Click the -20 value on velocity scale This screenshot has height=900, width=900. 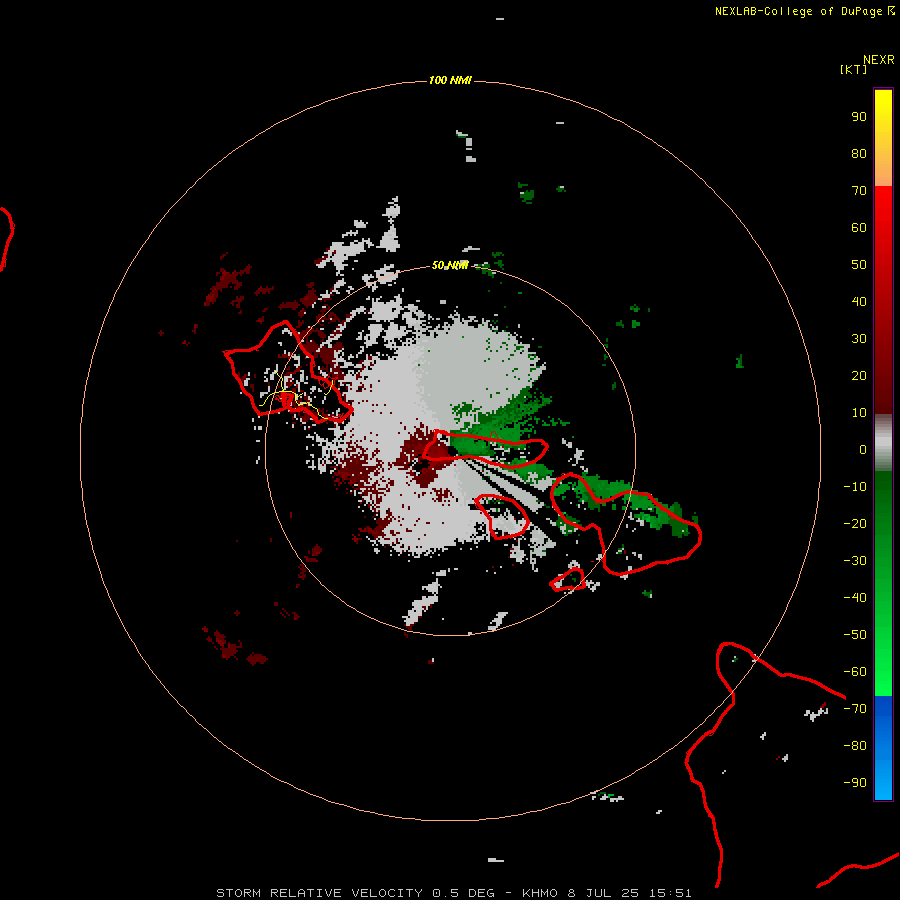tap(855, 524)
